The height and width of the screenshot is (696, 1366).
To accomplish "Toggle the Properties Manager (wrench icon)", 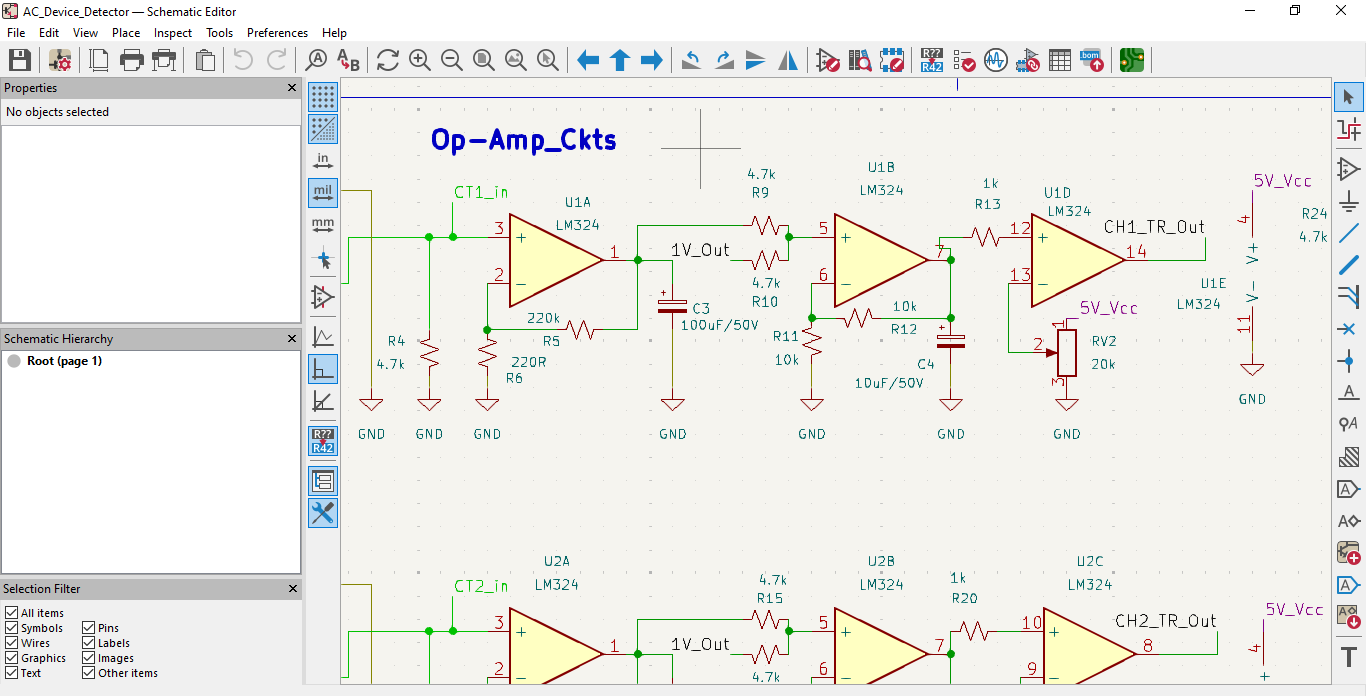I will click(322, 513).
